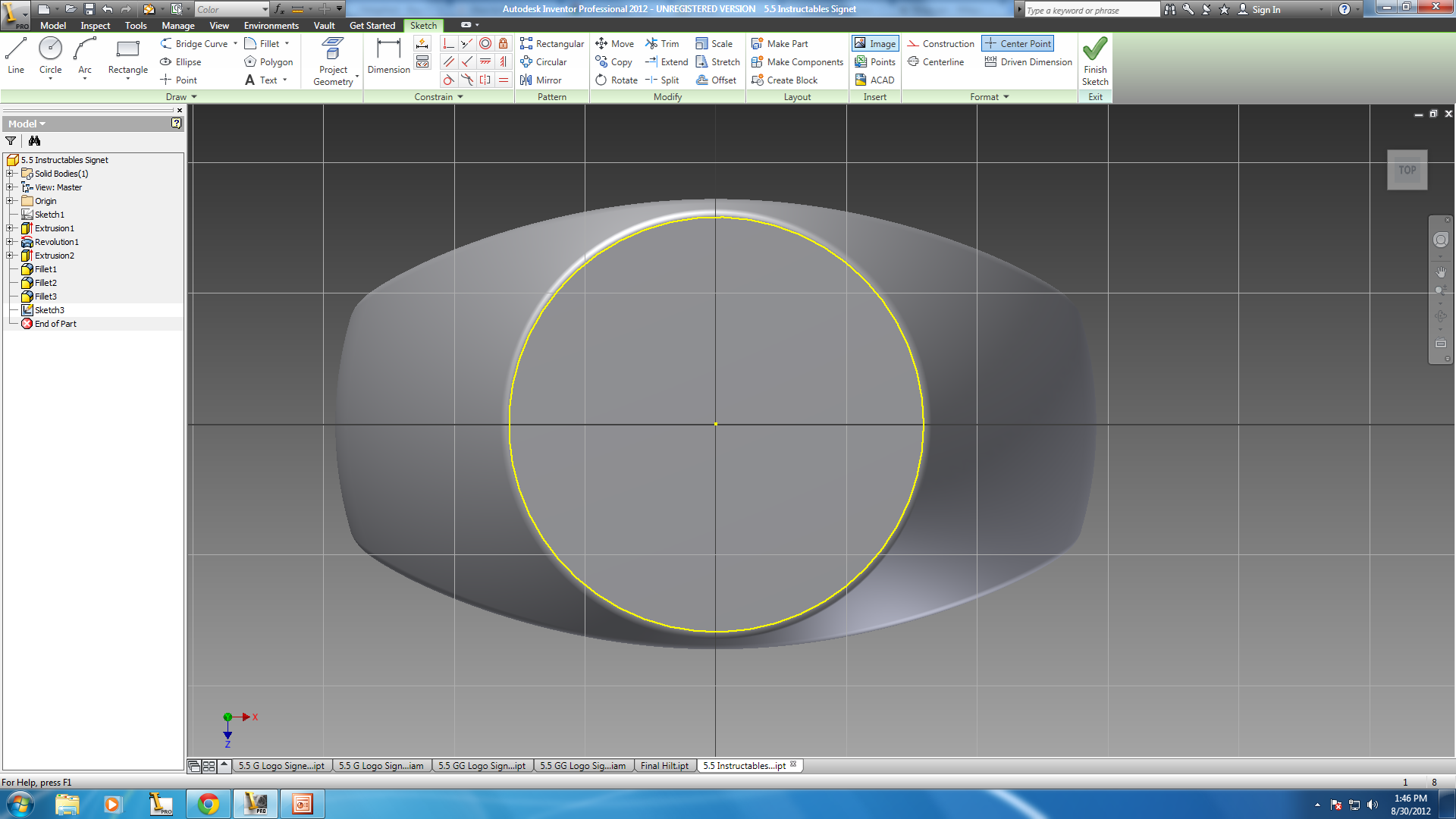This screenshot has height=819, width=1456.
Task: Apply the Tangent constraint icon
Action: [449, 80]
